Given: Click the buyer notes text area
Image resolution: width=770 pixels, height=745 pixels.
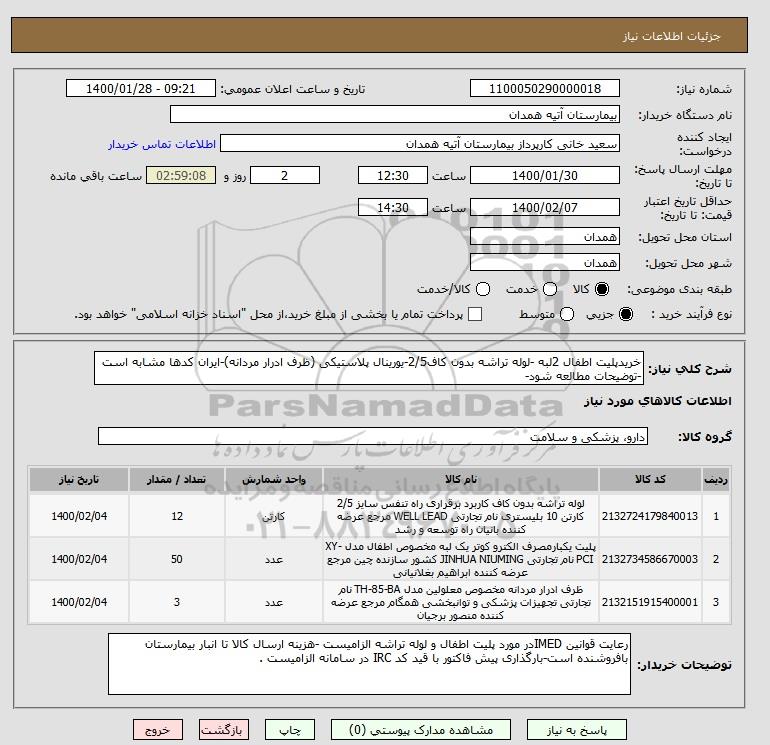Looking at the screenshot, I should (x=369, y=664).
